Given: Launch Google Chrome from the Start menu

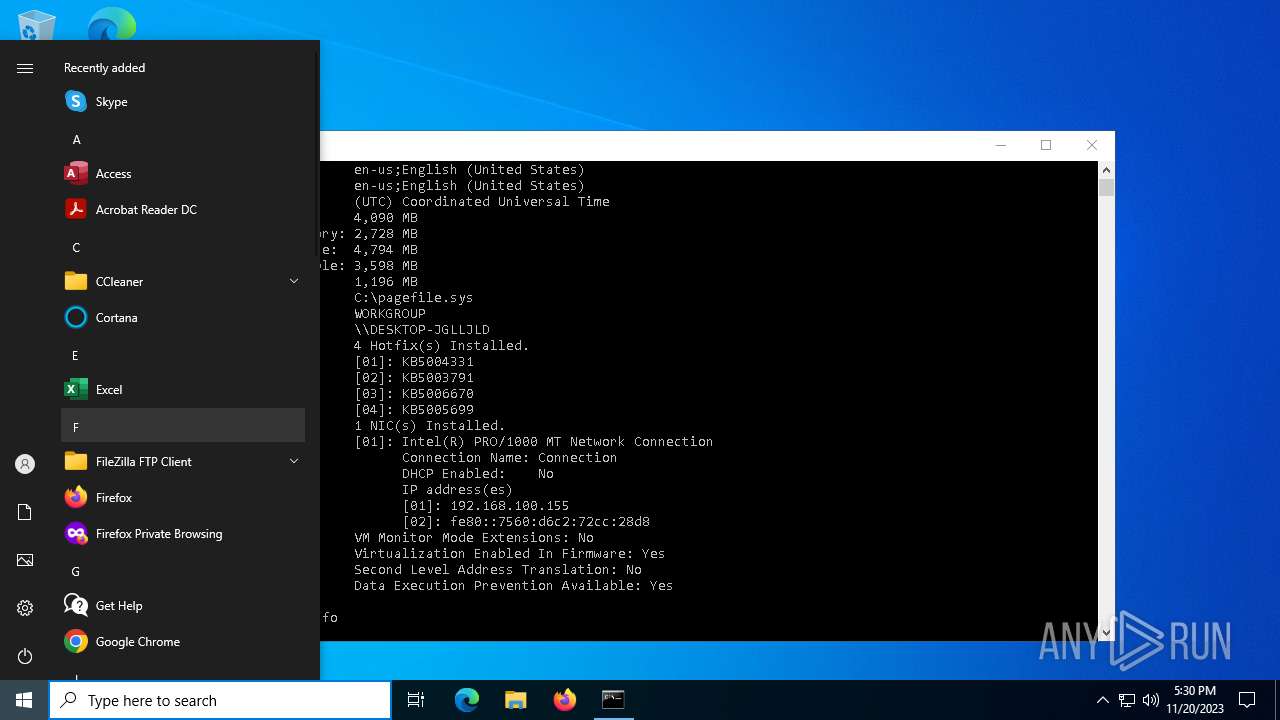Looking at the screenshot, I should tap(183, 642).
